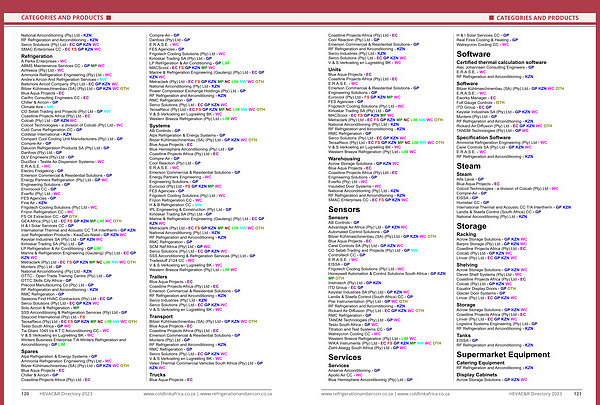Select 'Barpro Storage (Pty) Ltd' entry
600x405 pixels.
tap(491, 244)
